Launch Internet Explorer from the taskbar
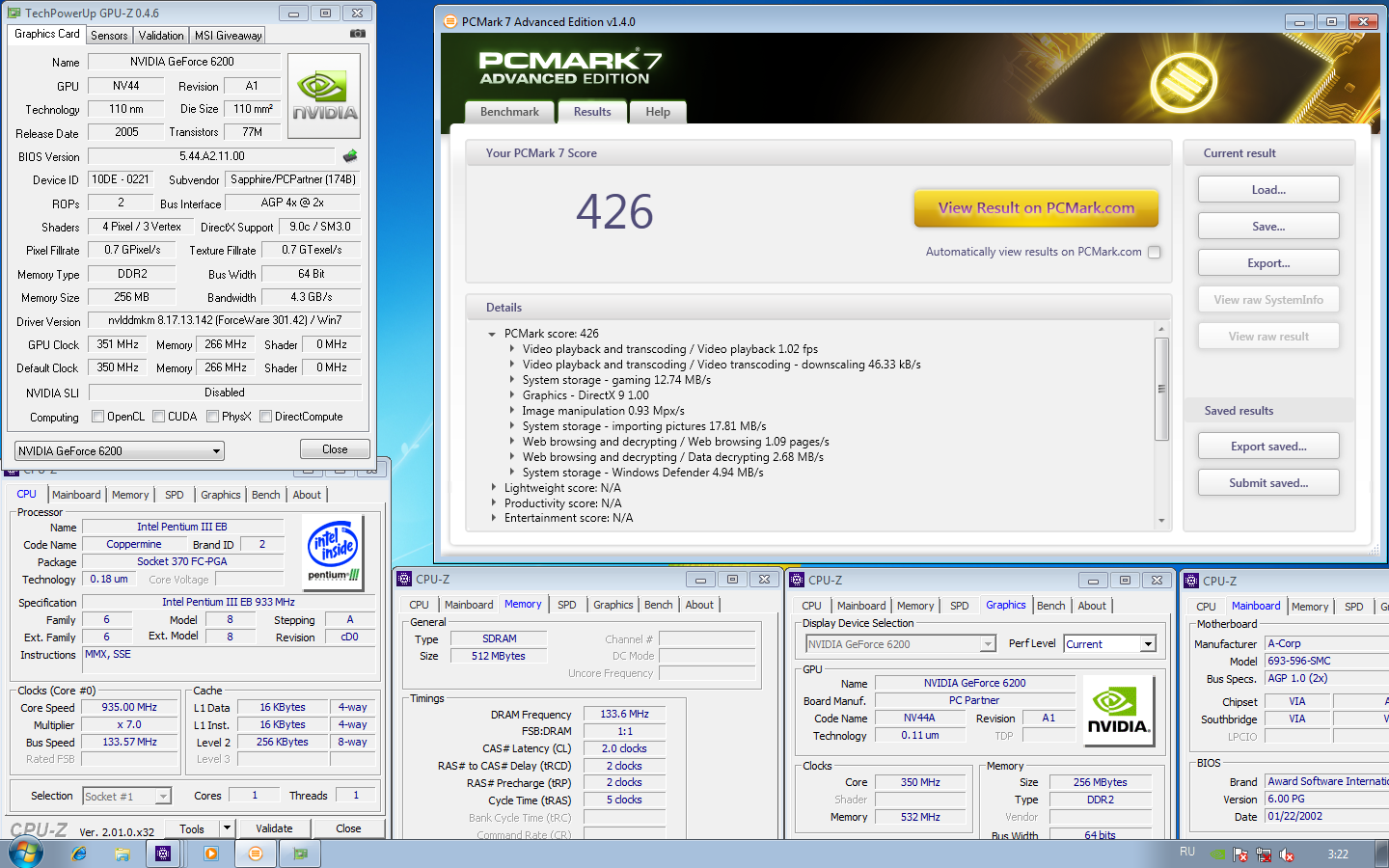This screenshot has width=1389, height=868. pos(79,854)
